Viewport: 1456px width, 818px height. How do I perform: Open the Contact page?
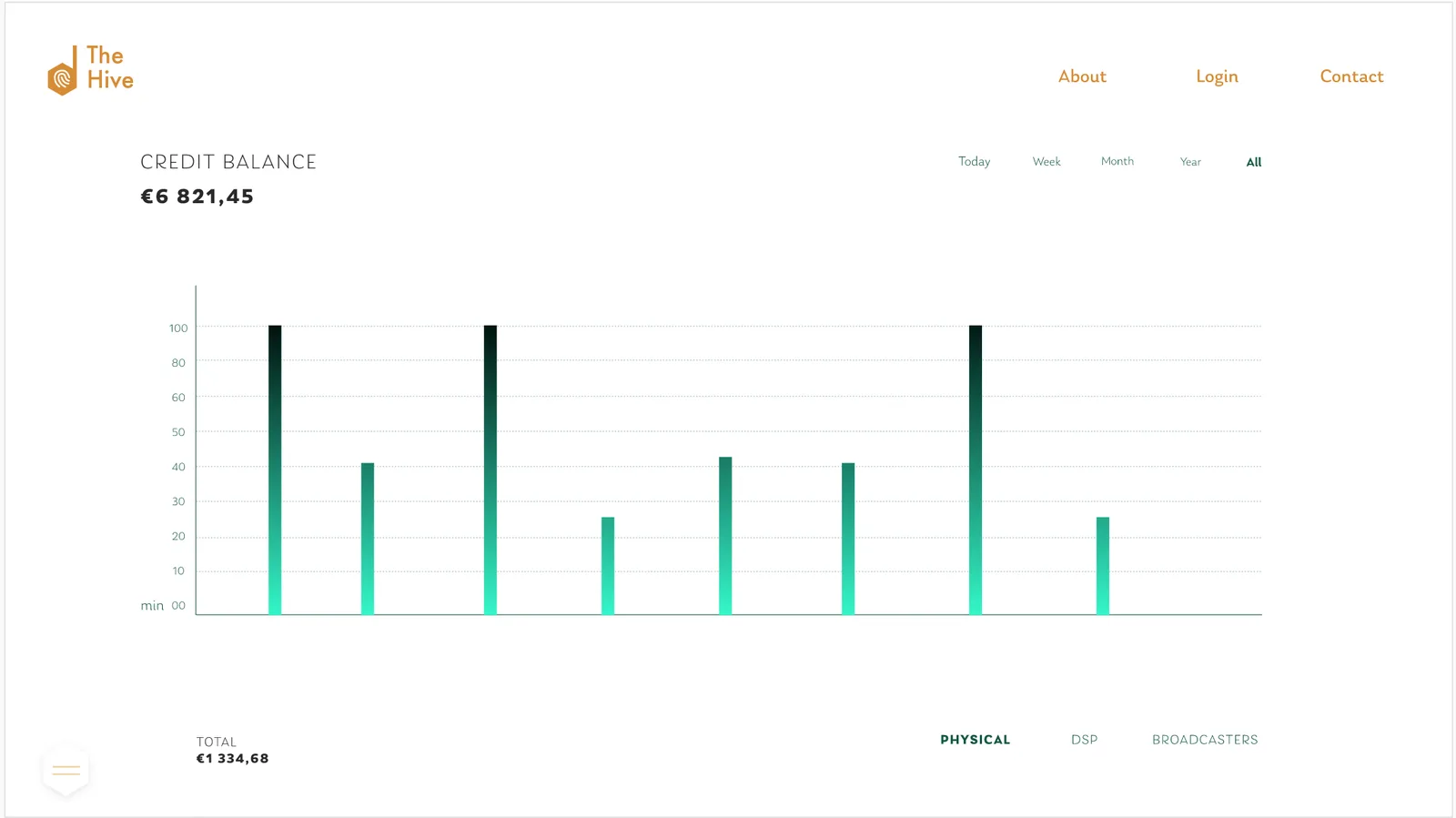1351,76
